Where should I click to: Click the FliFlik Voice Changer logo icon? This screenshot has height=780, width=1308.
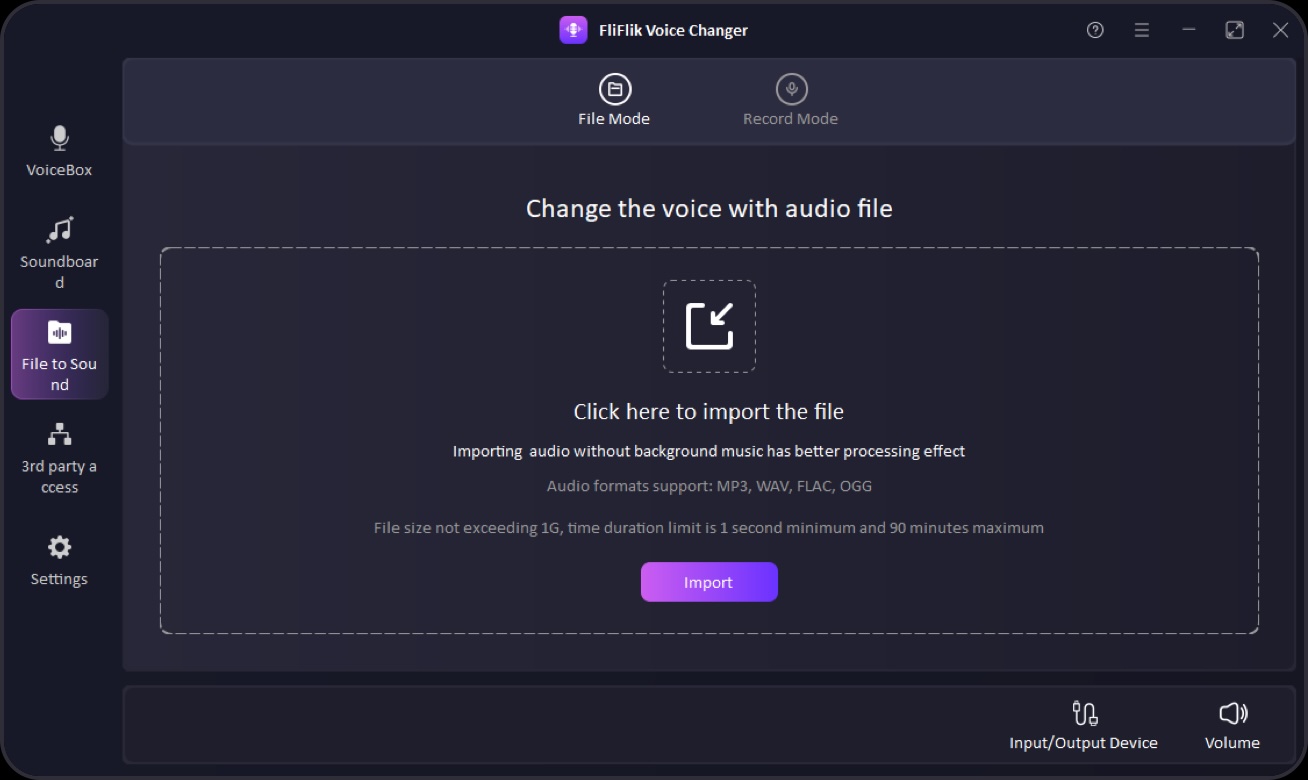coord(573,30)
